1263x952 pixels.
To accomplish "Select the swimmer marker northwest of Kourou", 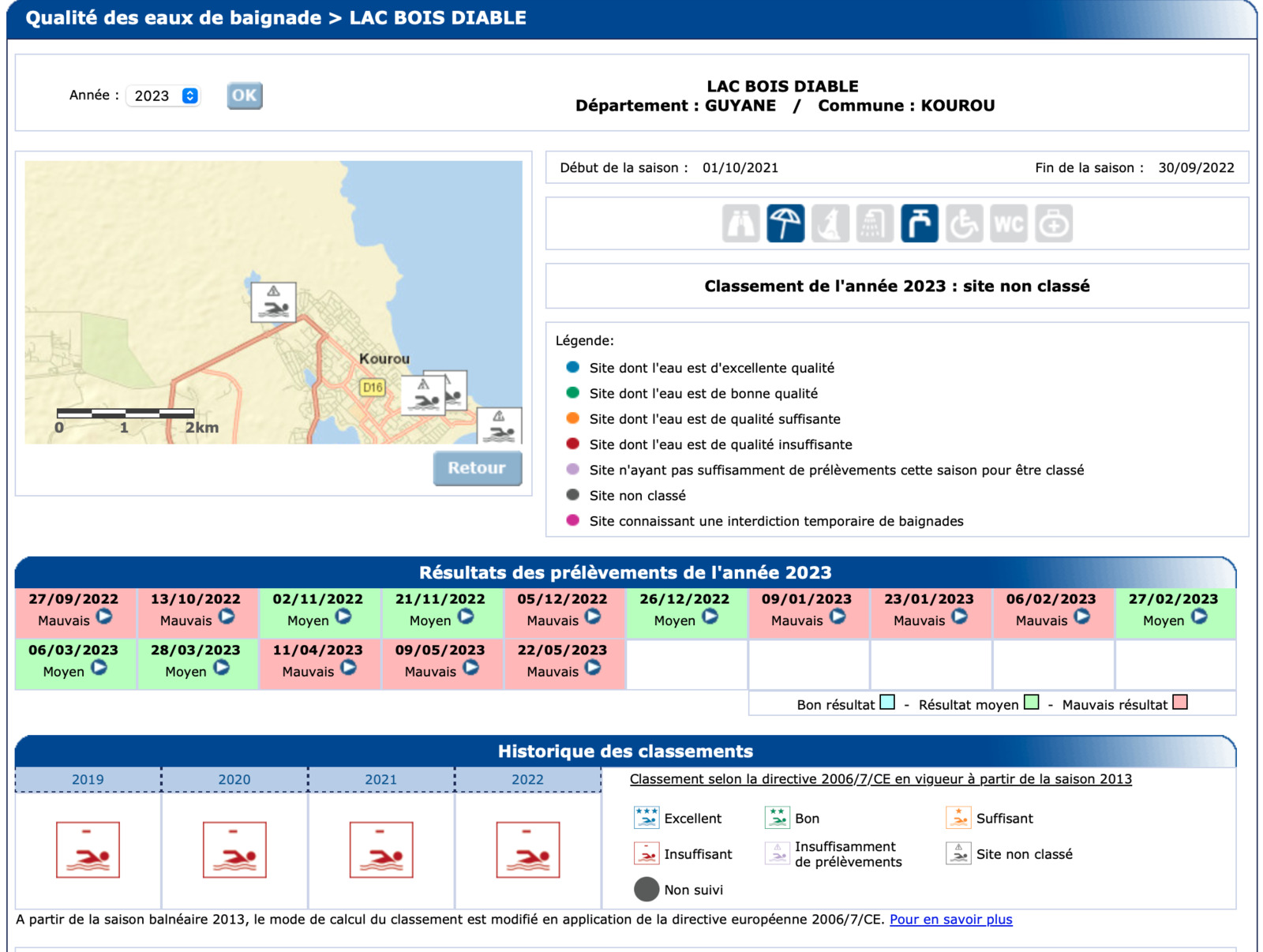I will (273, 302).
